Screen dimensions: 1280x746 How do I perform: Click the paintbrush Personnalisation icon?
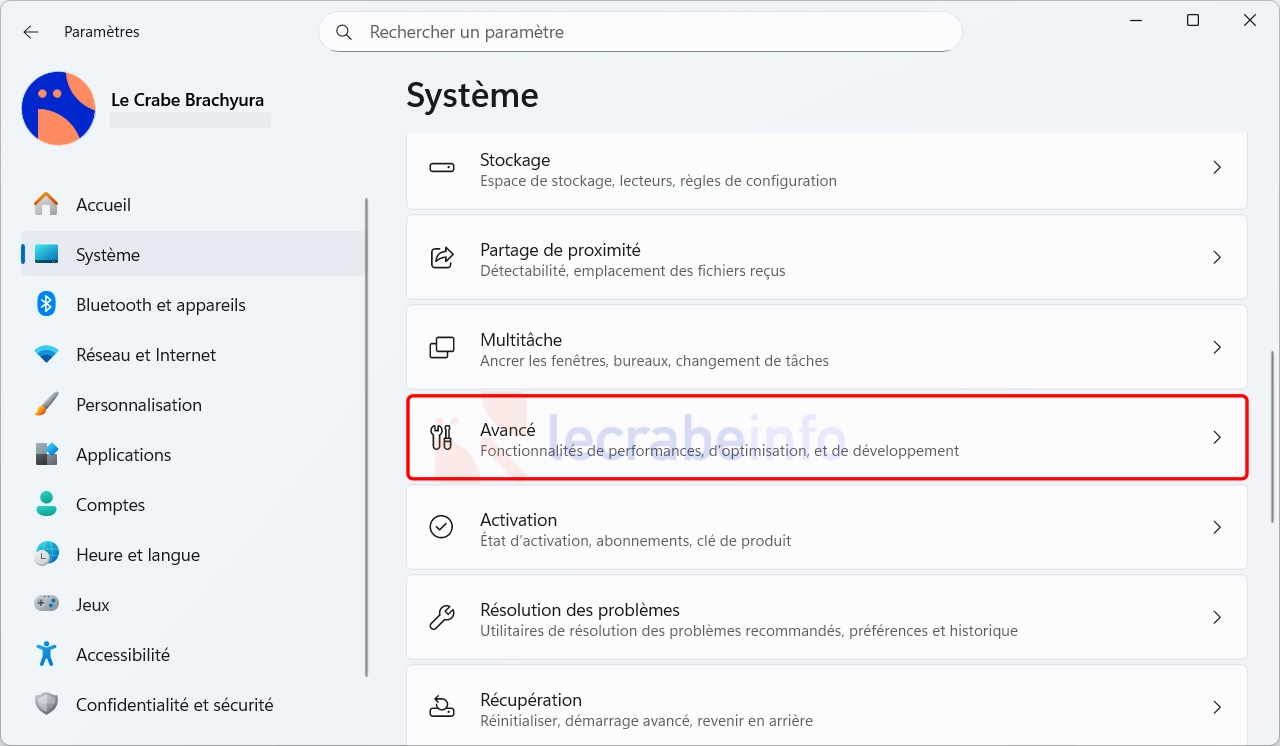tap(46, 405)
